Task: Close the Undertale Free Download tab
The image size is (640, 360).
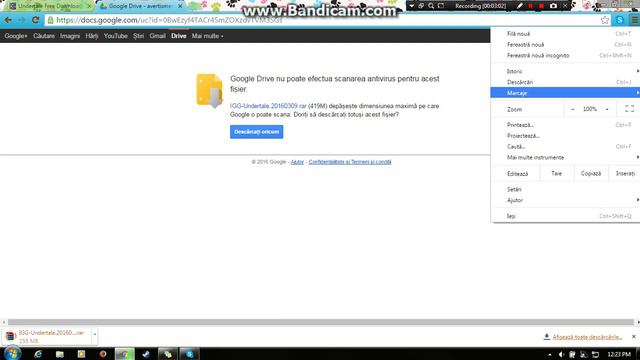Action: click(x=89, y=6)
